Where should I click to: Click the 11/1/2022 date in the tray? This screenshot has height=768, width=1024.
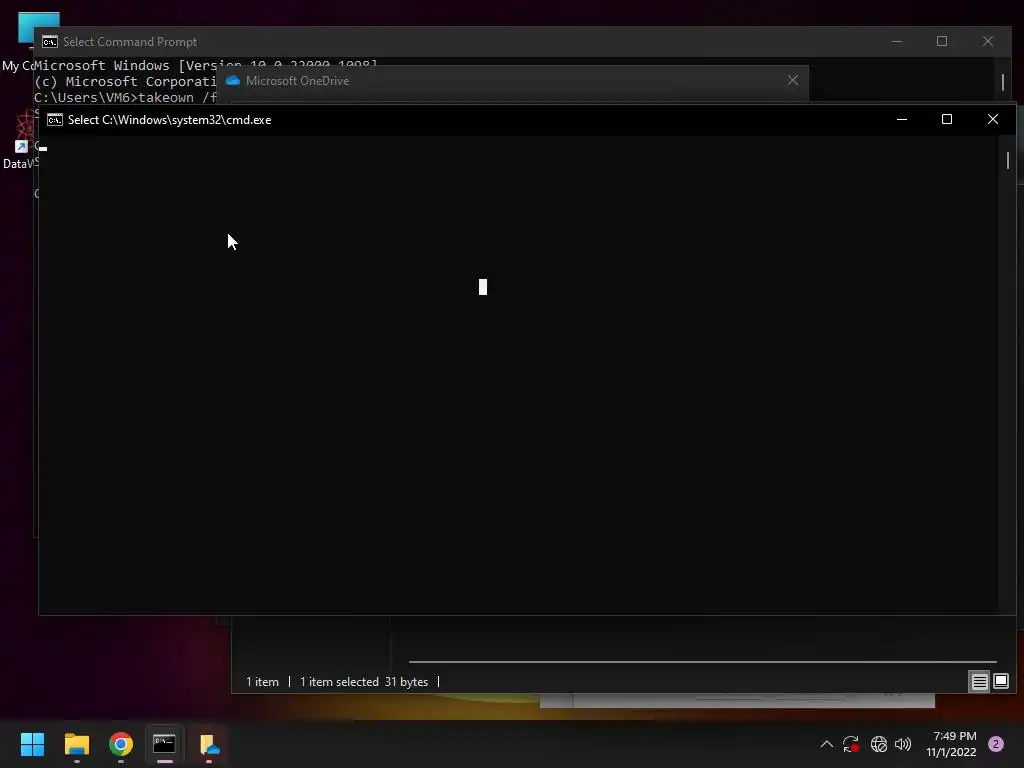[951, 752]
